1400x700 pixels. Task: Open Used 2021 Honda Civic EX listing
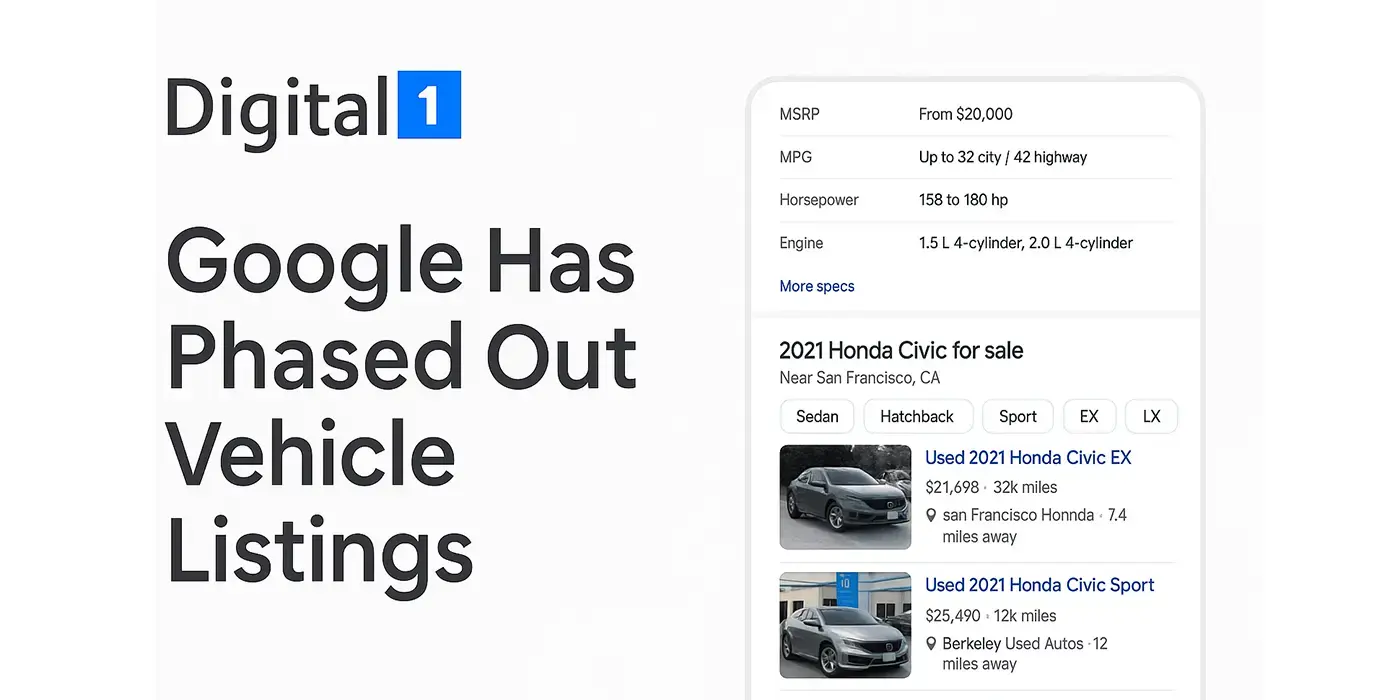[x=1028, y=458]
